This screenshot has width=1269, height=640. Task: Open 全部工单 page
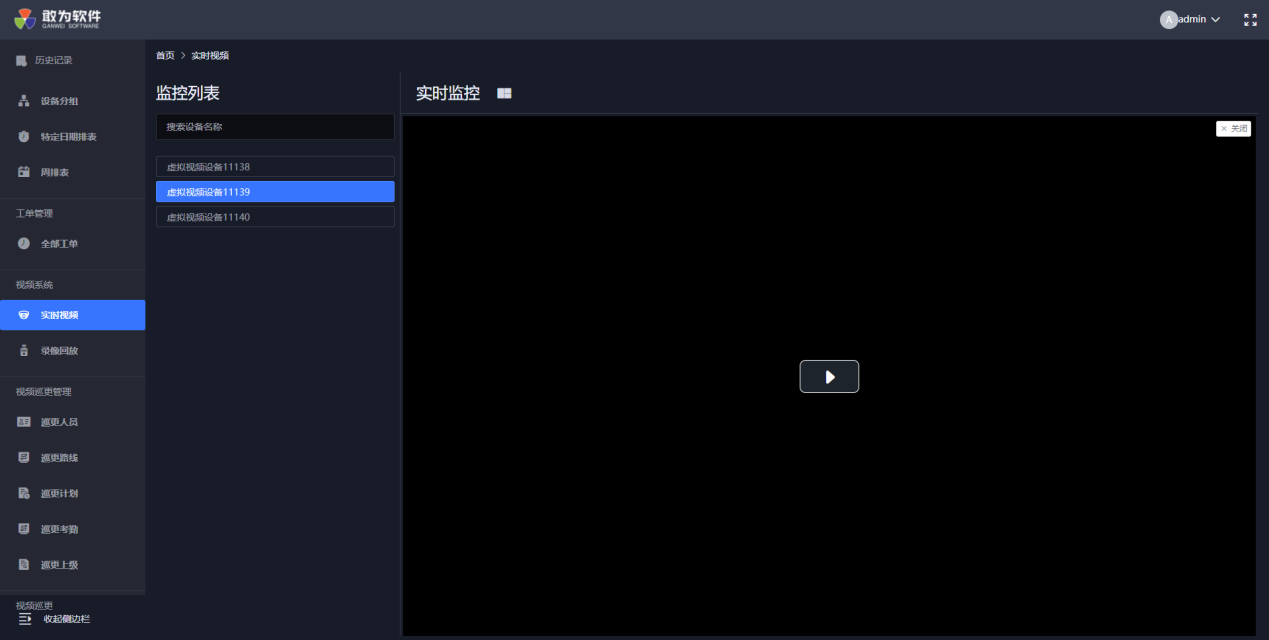(72, 244)
